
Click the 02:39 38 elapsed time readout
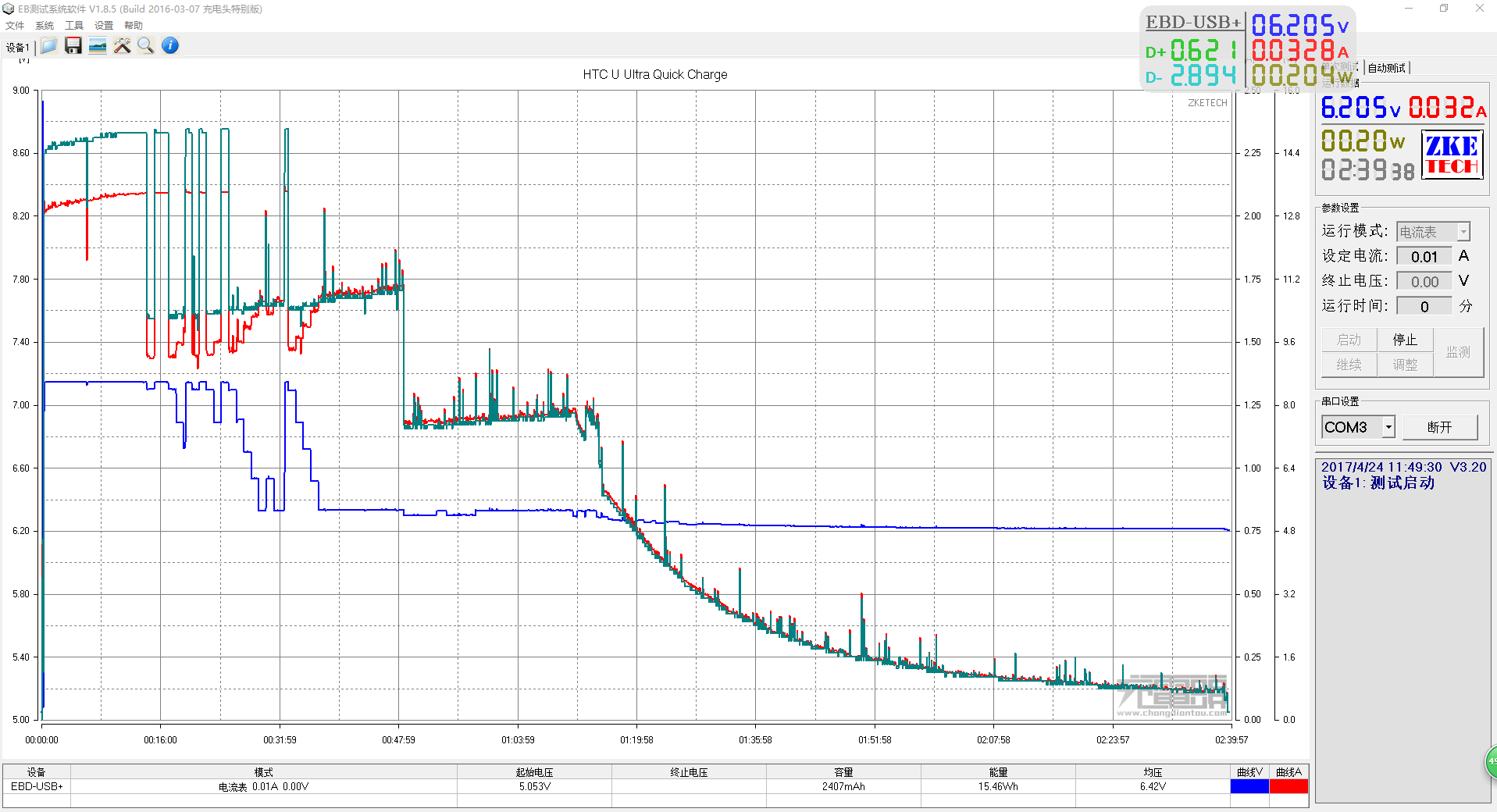point(1367,169)
